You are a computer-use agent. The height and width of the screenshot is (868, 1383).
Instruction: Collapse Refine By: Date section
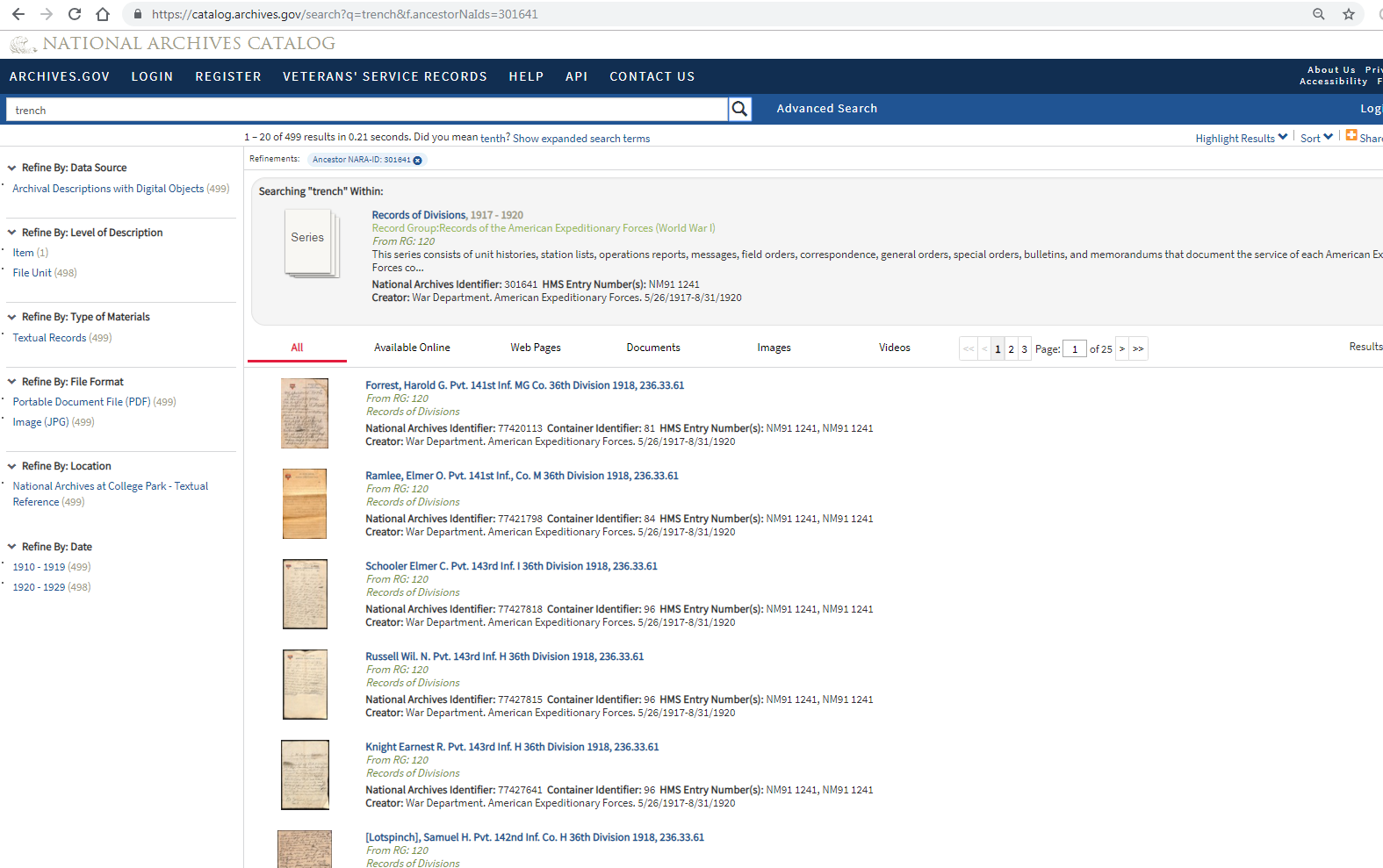pos(12,547)
